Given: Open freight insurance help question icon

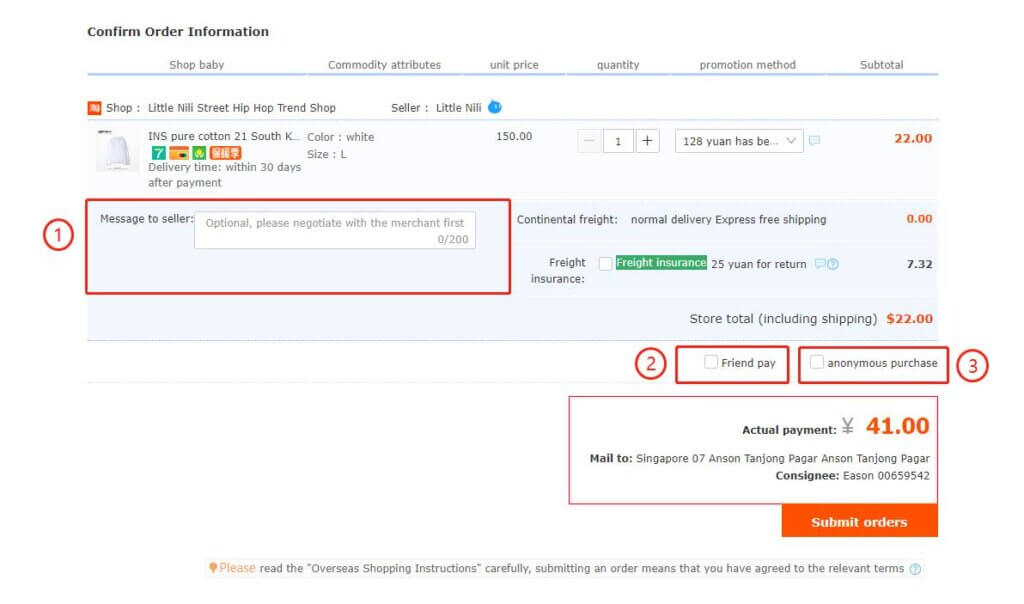Looking at the screenshot, I should (x=833, y=264).
